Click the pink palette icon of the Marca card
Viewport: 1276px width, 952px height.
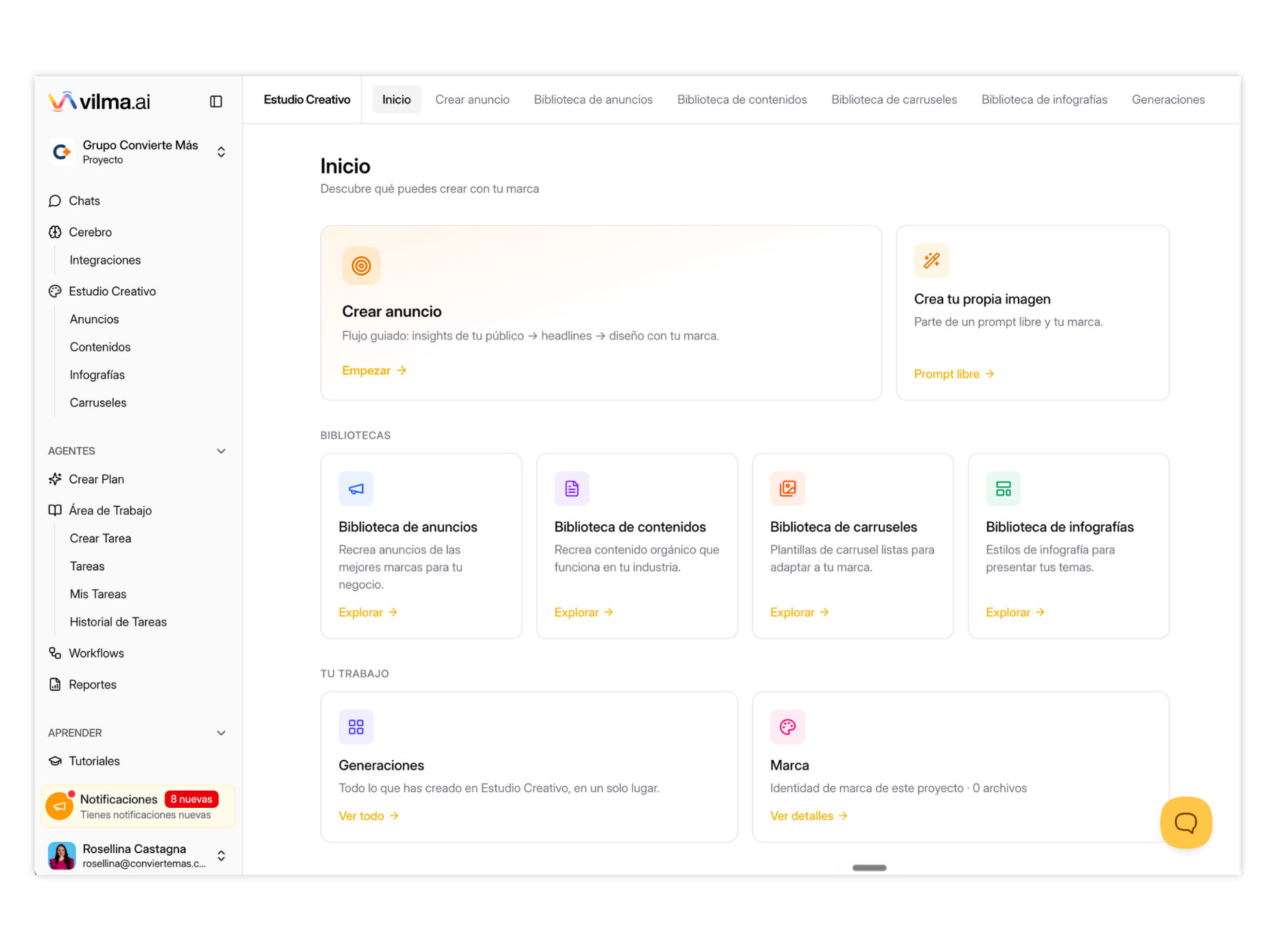click(787, 727)
